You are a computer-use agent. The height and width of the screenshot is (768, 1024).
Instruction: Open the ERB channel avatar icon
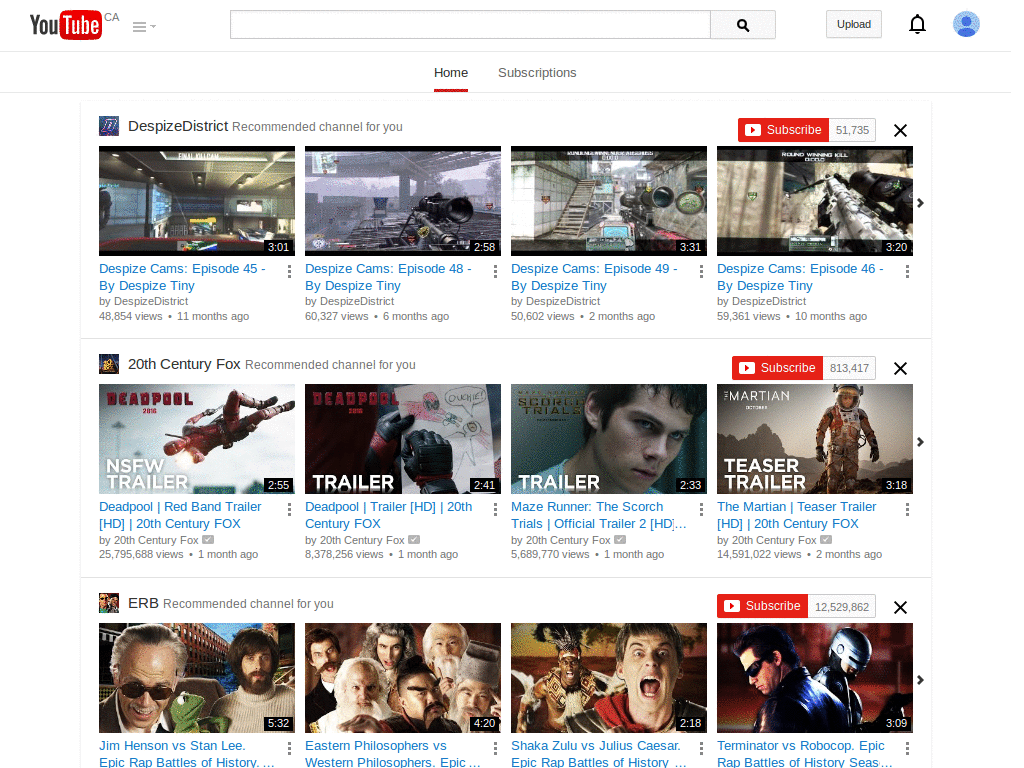(109, 603)
